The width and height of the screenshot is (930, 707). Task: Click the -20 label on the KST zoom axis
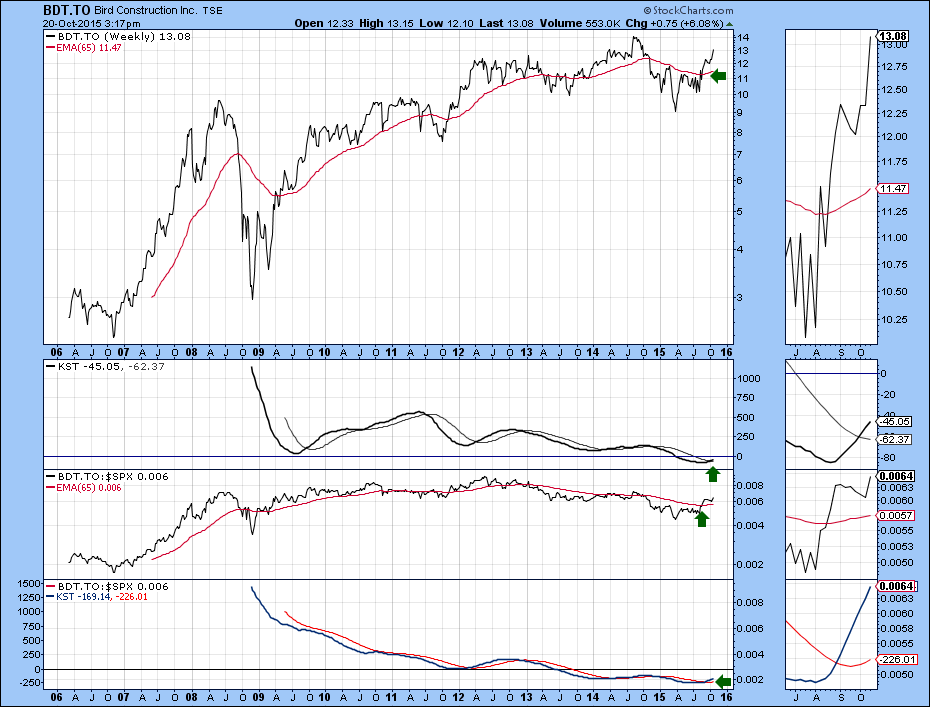(887, 394)
